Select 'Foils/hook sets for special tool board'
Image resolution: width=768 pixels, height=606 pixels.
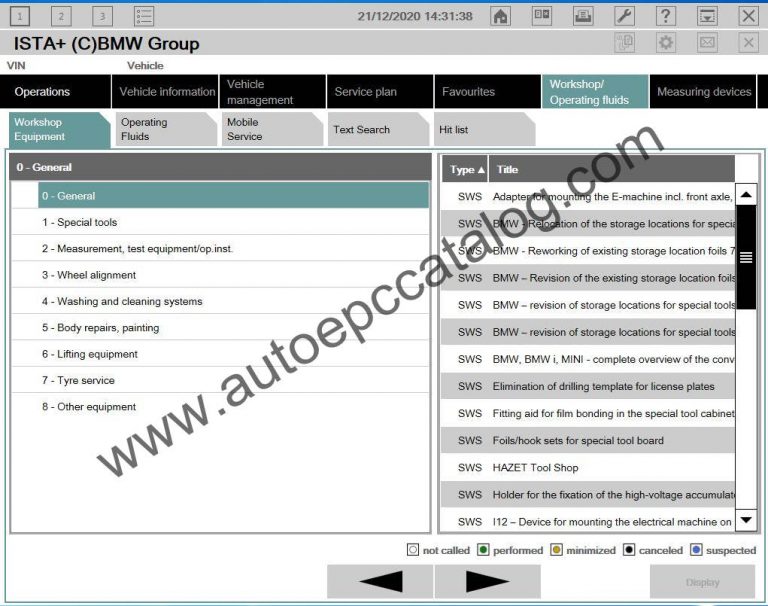coord(588,440)
